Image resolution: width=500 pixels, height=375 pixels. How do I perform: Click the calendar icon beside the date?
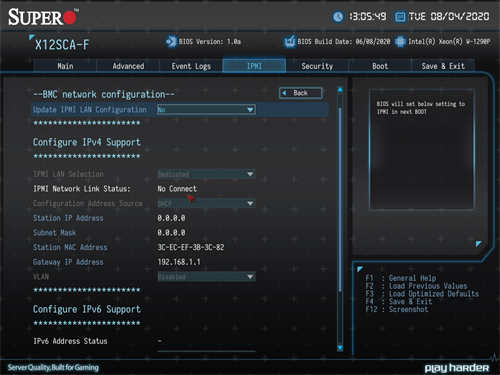click(400, 17)
